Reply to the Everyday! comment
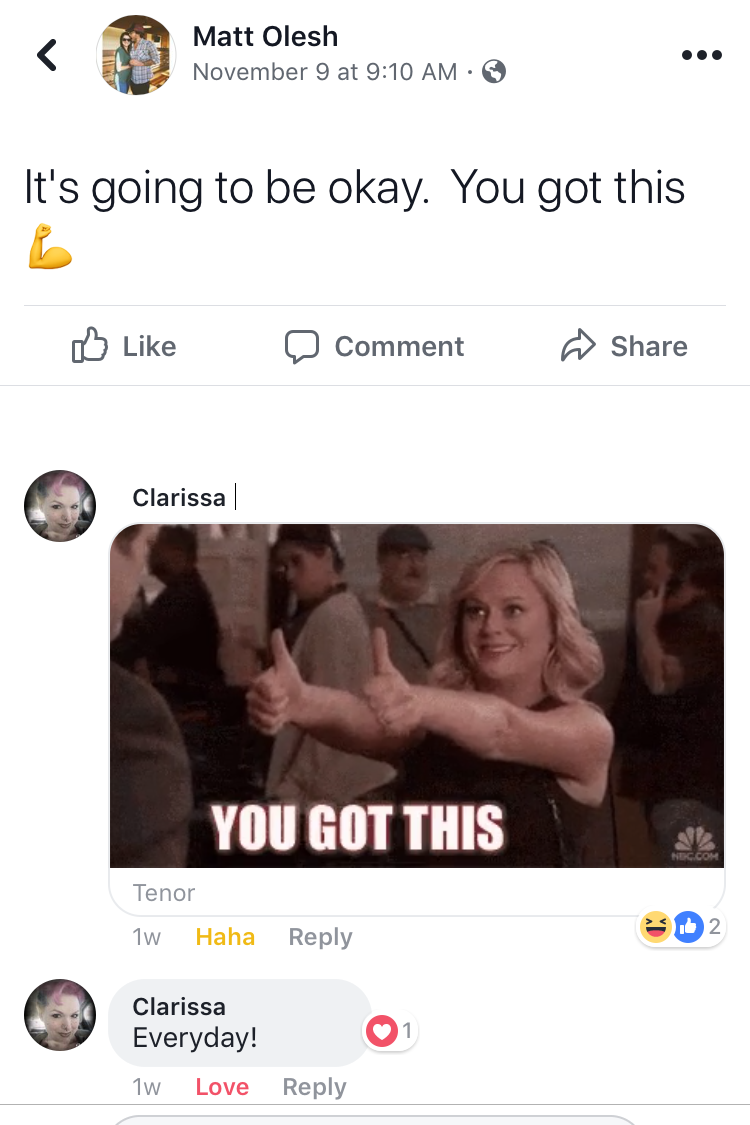 tap(314, 1087)
